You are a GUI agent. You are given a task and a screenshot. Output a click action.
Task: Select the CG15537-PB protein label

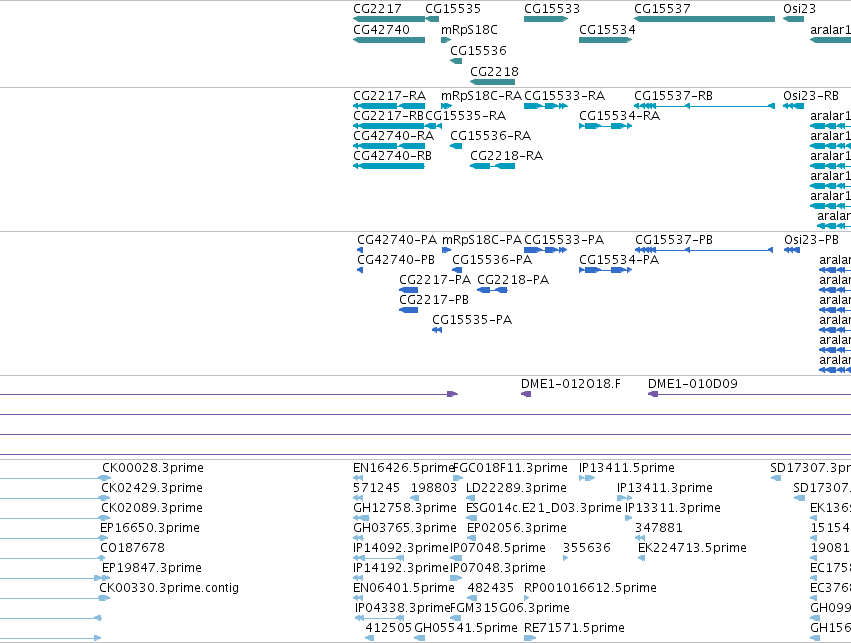674,240
